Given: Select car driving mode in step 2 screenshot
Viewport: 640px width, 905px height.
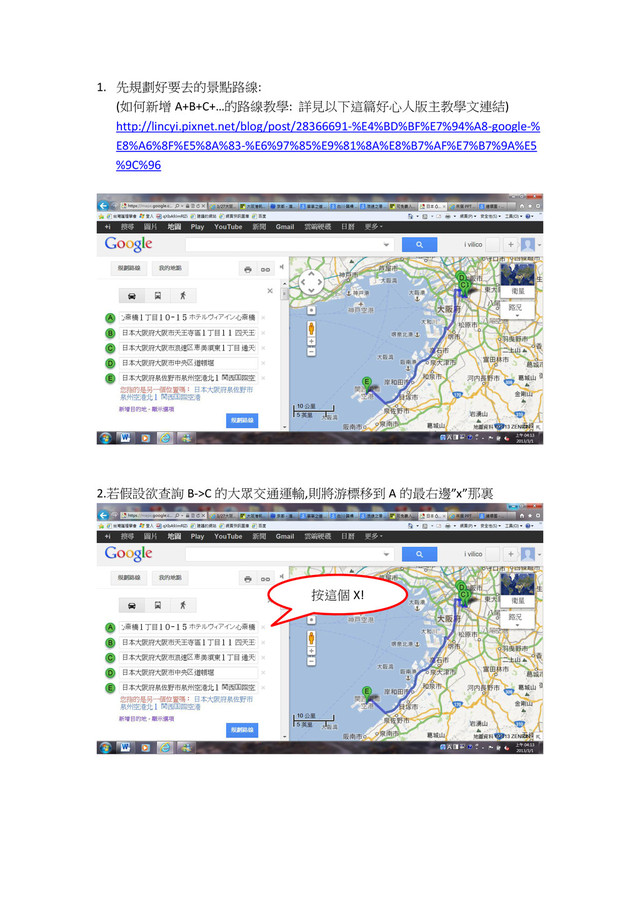Looking at the screenshot, I should click(132, 605).
